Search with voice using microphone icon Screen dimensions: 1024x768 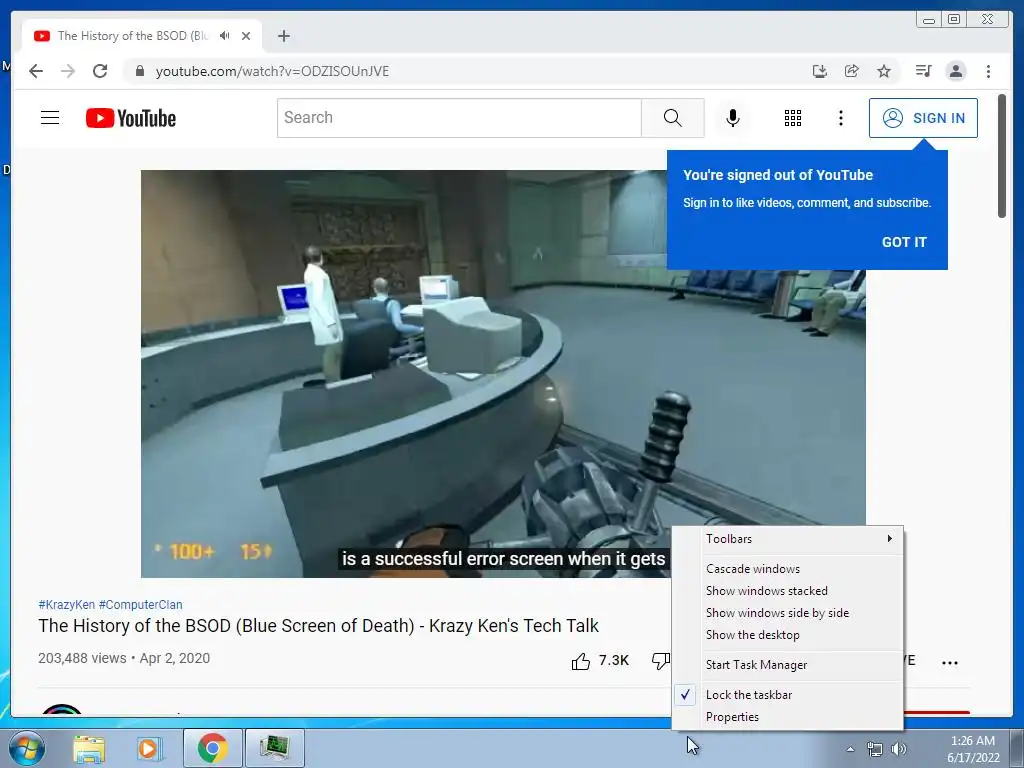pos(733,118)
